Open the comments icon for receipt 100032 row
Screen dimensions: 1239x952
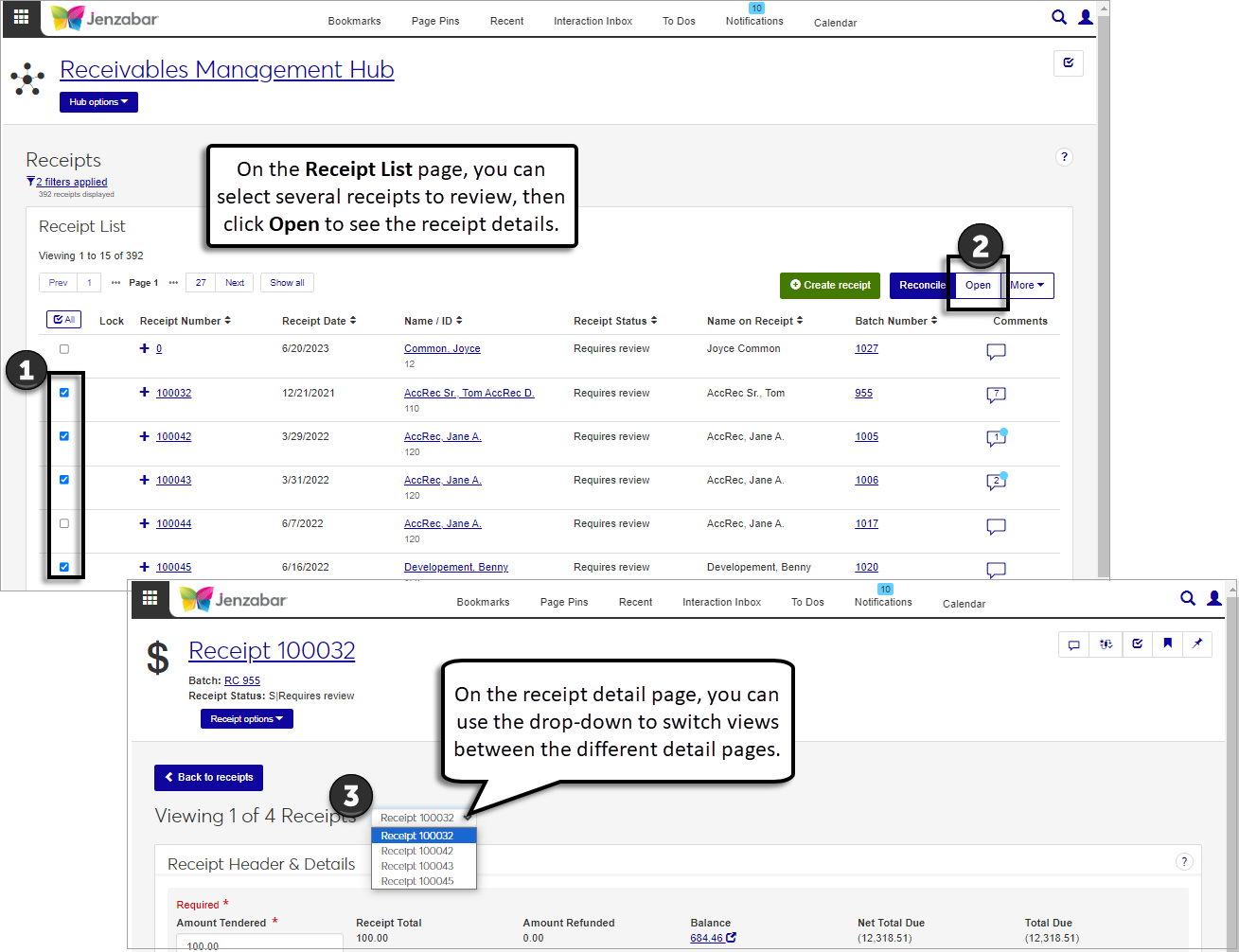click(x=996, y=395)
